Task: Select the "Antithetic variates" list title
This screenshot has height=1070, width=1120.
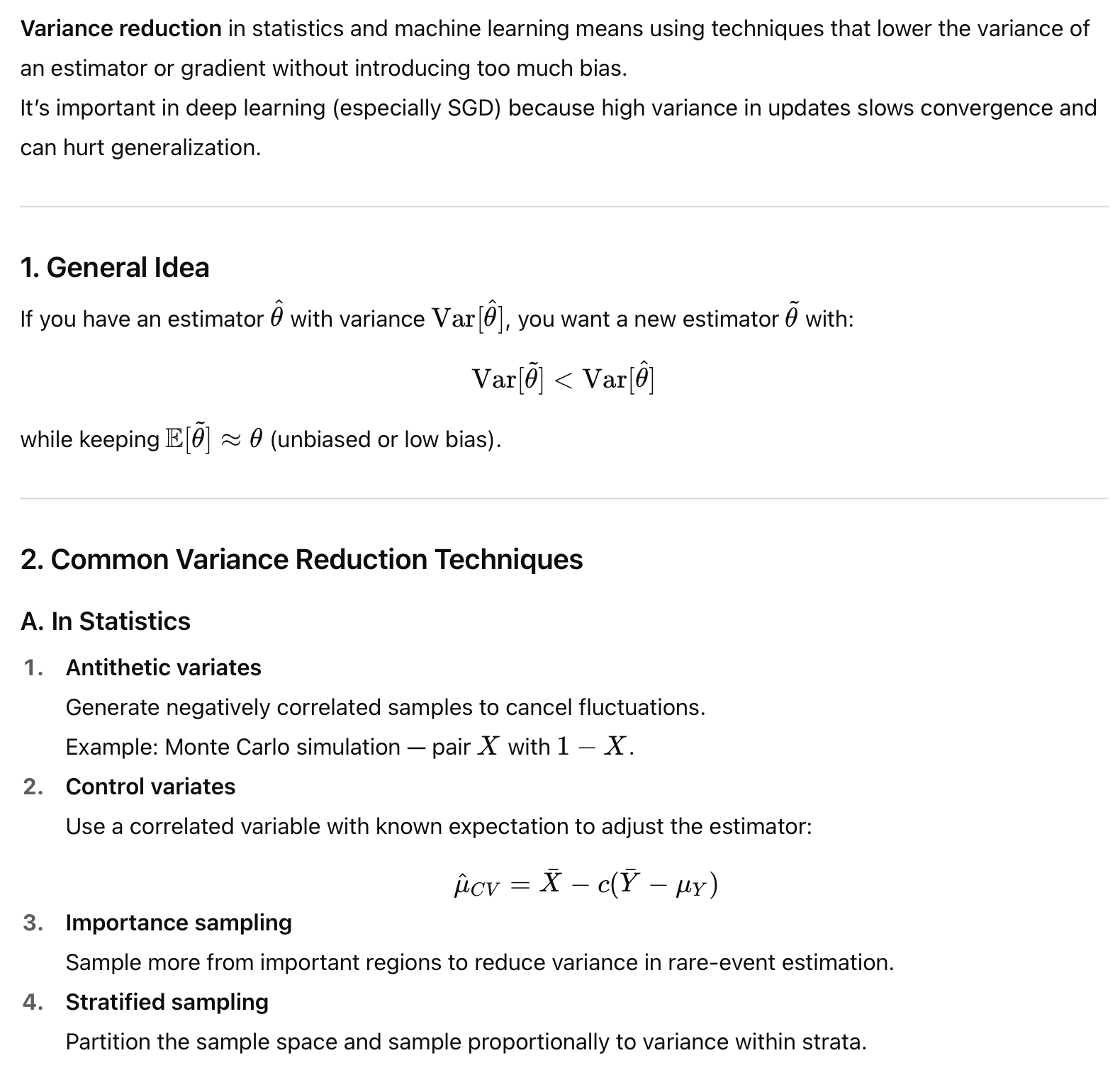Action: [x=163, y=668]
